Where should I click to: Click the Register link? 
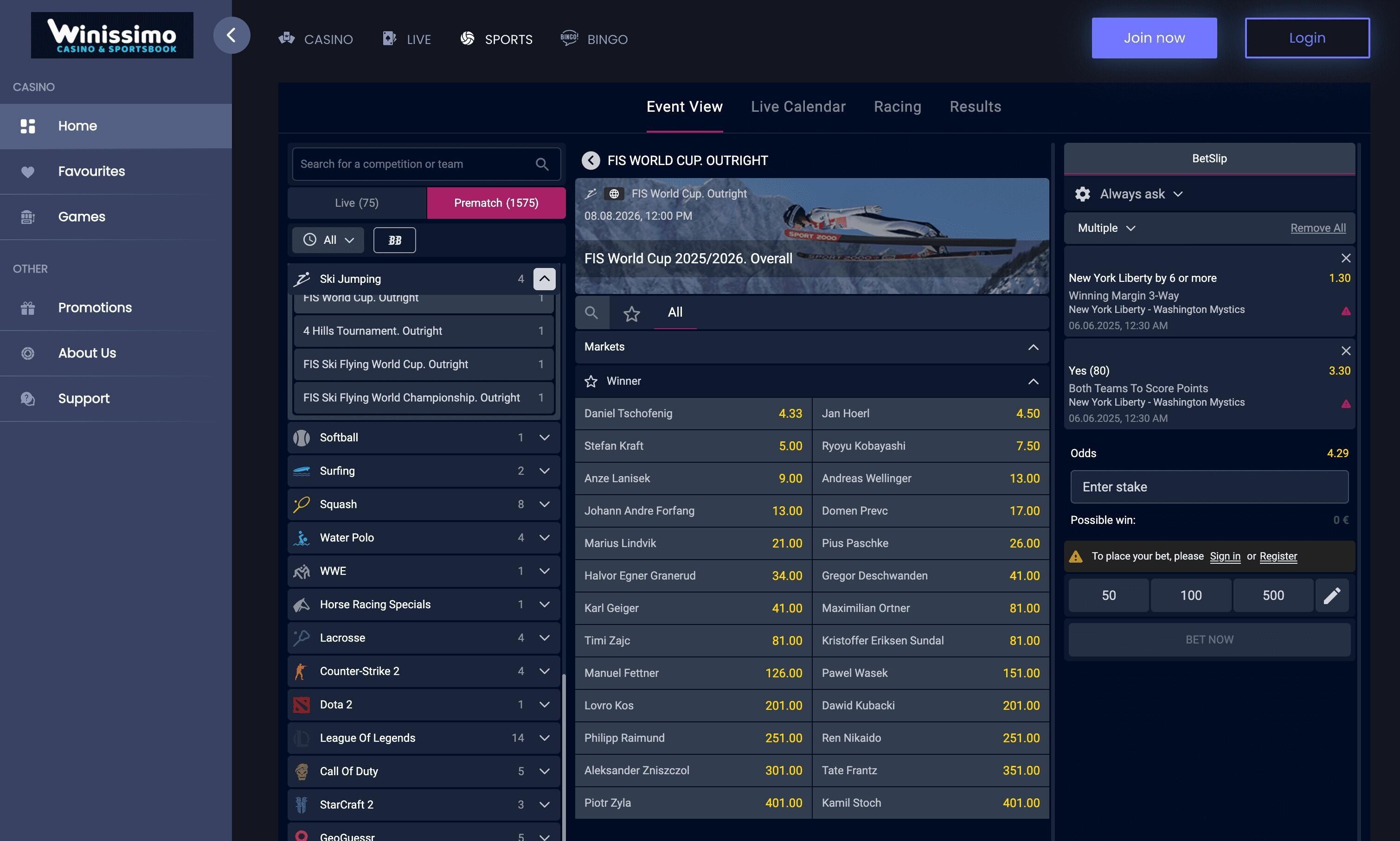(1278, 556)
